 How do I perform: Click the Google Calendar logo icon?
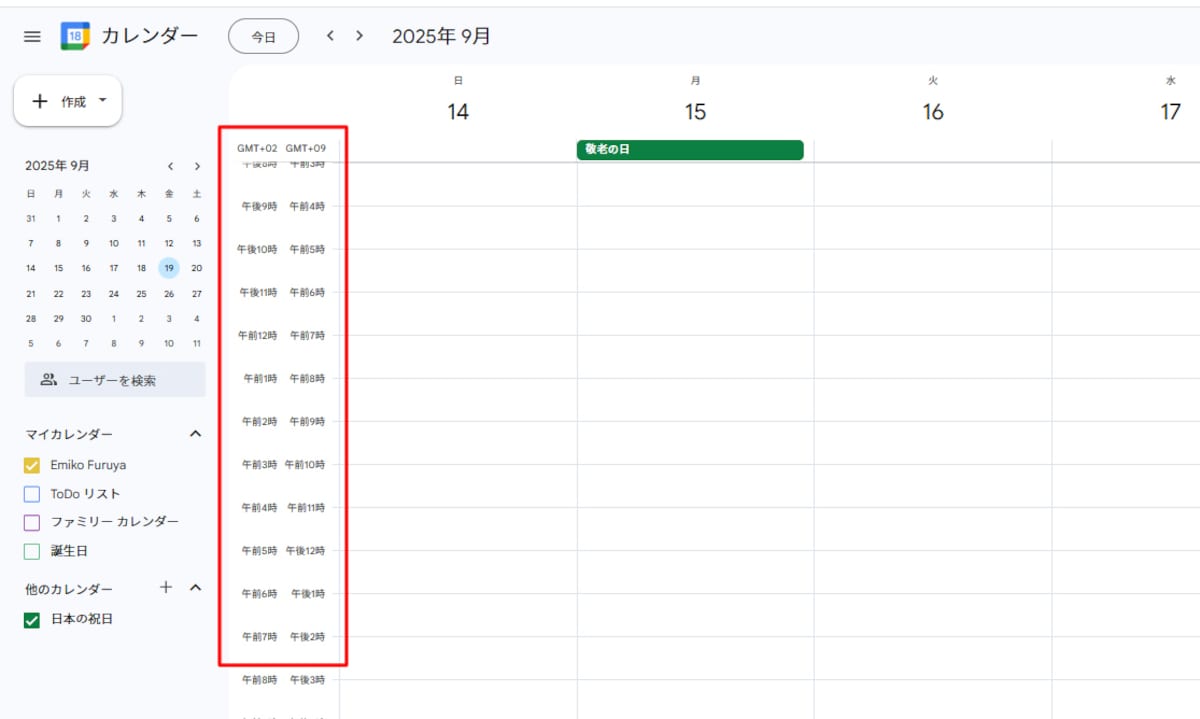click(x=75, y=36)
